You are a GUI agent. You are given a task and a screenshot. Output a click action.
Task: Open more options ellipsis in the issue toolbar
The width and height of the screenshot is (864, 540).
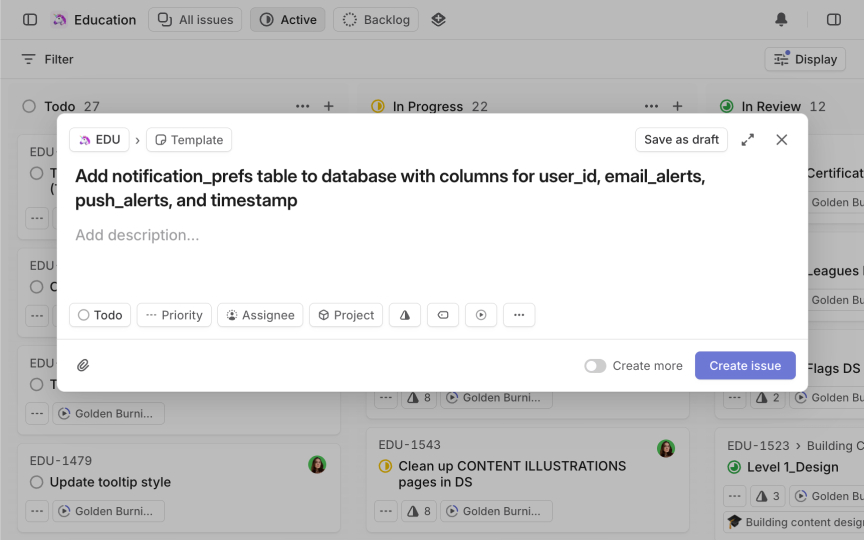point(519,315)
